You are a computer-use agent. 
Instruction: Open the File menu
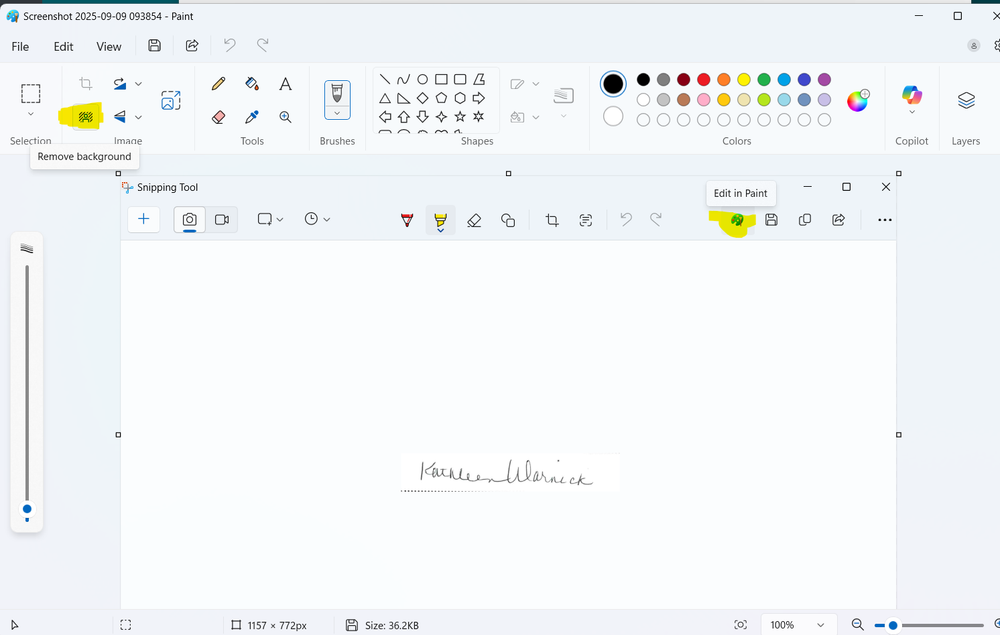(x=20, y=46)
